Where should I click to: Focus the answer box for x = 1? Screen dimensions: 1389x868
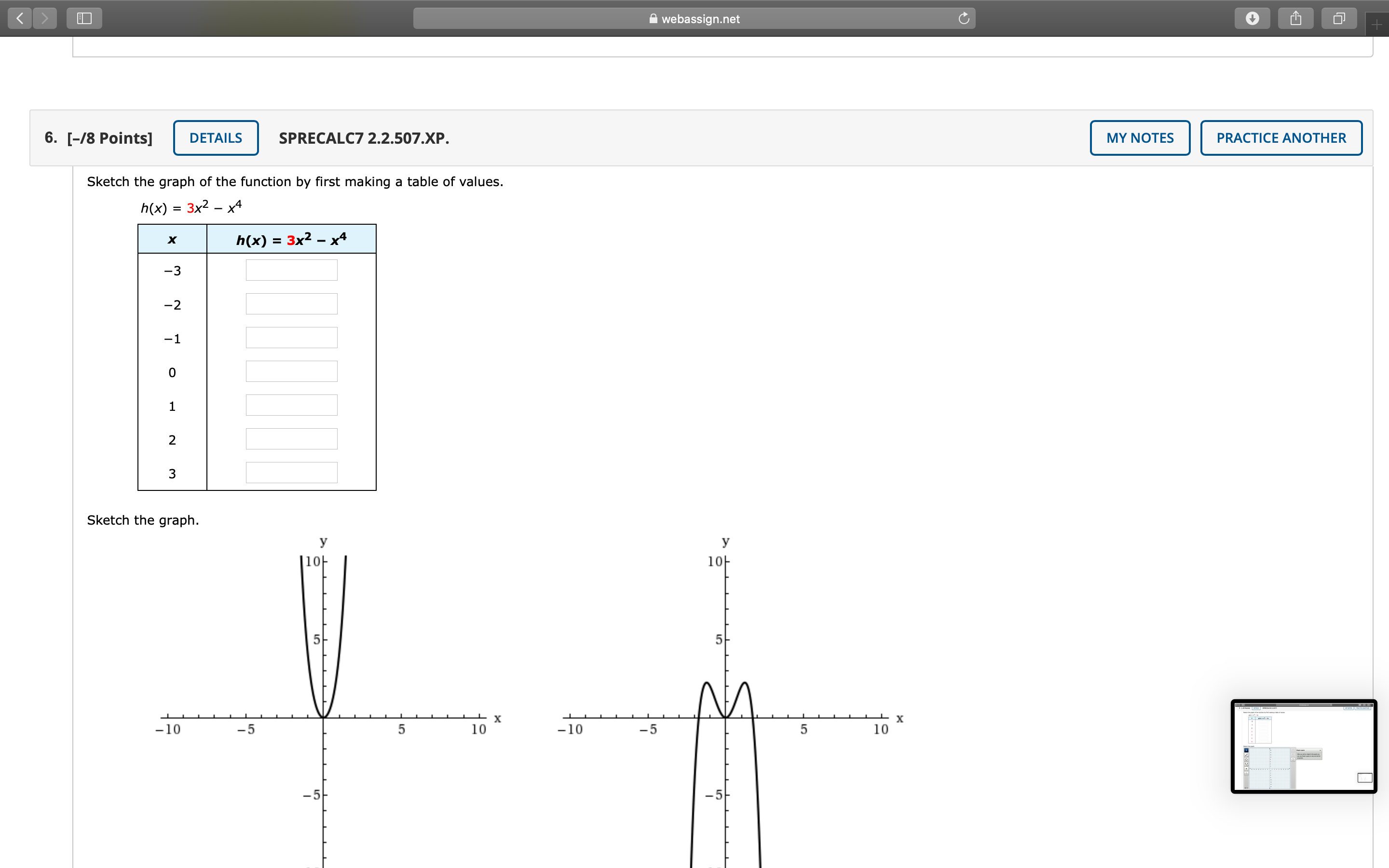[292, 405]
